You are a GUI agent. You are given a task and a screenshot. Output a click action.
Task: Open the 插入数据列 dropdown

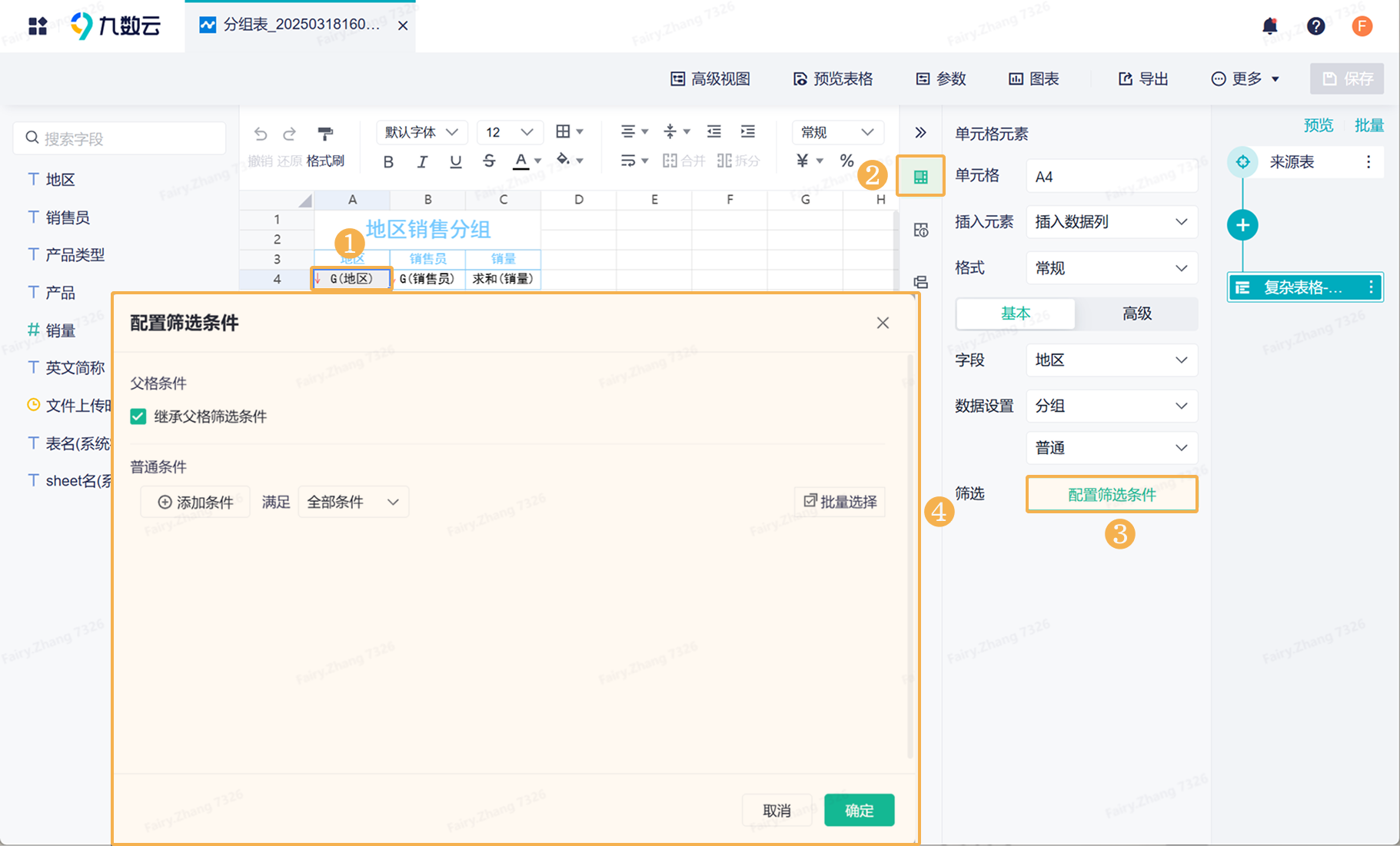pos(1112,222)
